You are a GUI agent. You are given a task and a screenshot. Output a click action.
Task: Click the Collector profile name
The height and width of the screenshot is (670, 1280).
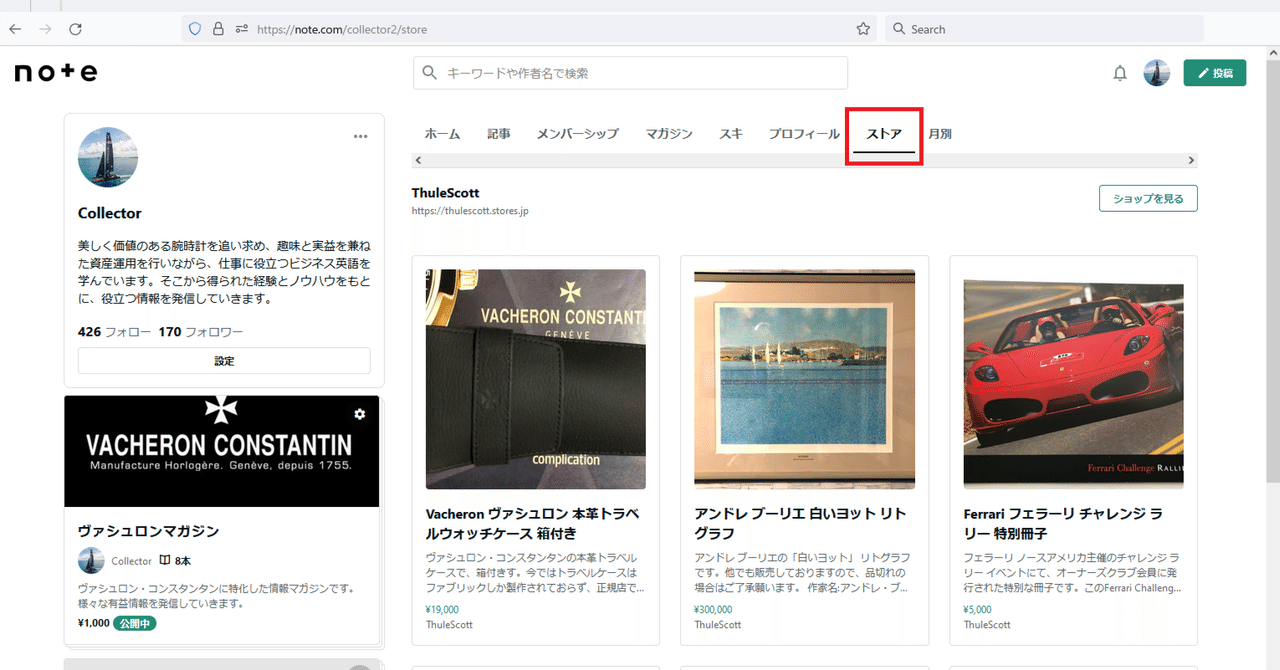[x=110, y=213]
